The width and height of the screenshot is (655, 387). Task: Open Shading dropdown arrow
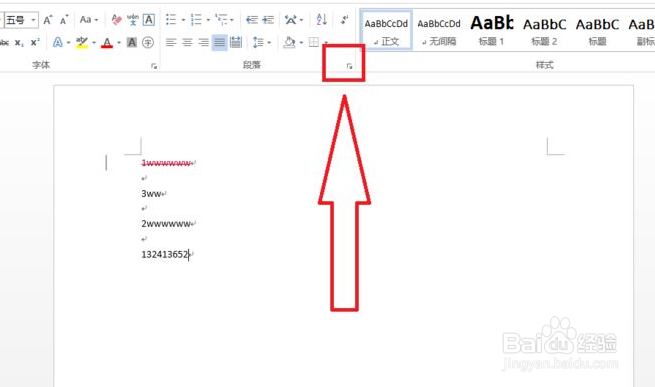[x=301, y=43]
